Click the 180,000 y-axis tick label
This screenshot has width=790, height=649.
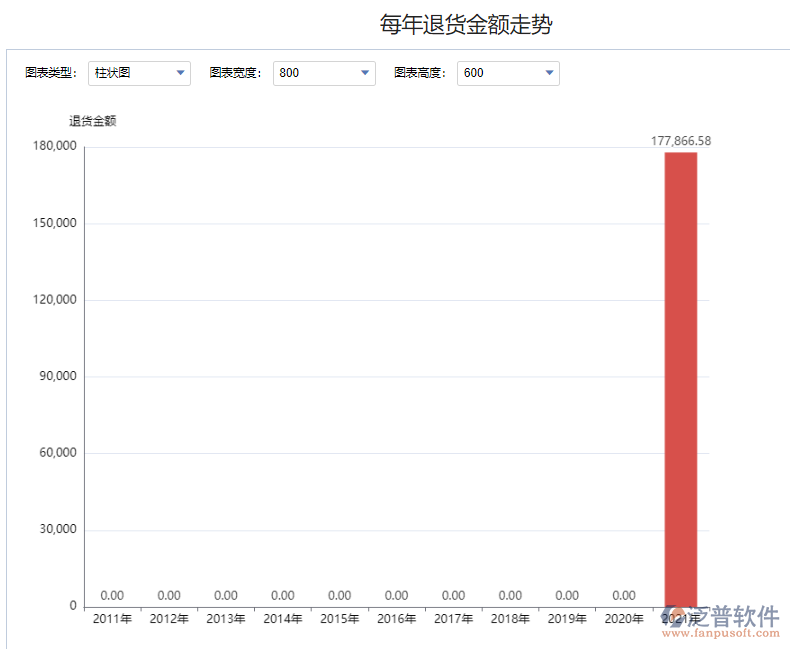(x=54, y=146)
